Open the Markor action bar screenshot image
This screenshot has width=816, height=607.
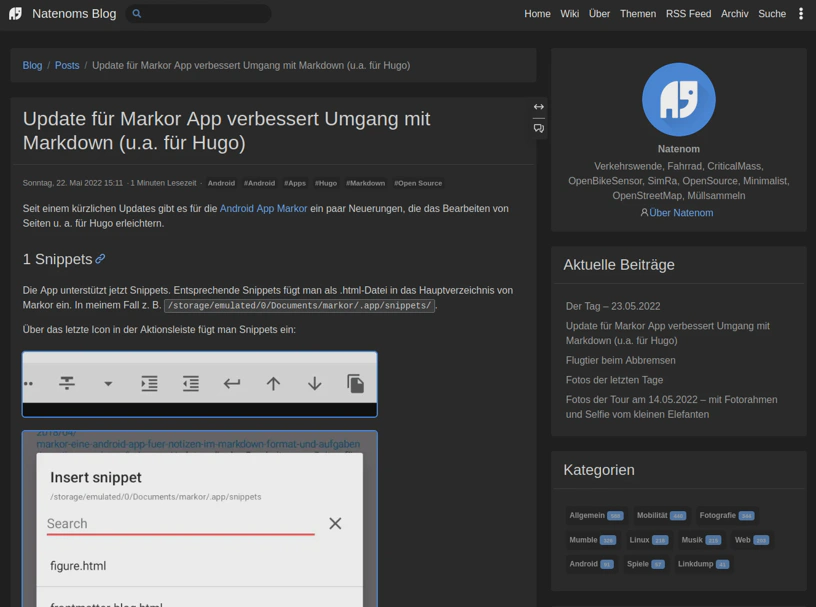[200, 384]
